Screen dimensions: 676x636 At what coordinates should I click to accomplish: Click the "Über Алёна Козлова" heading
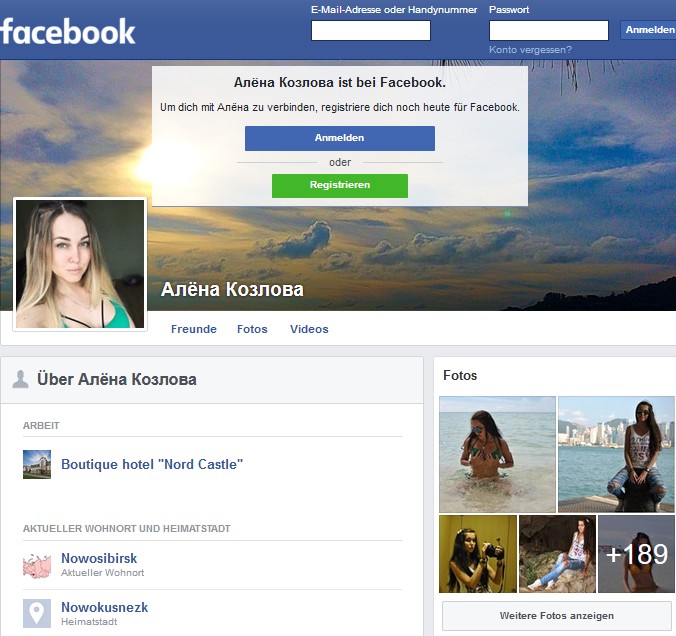pyautogui.click(x=117, y=379)
